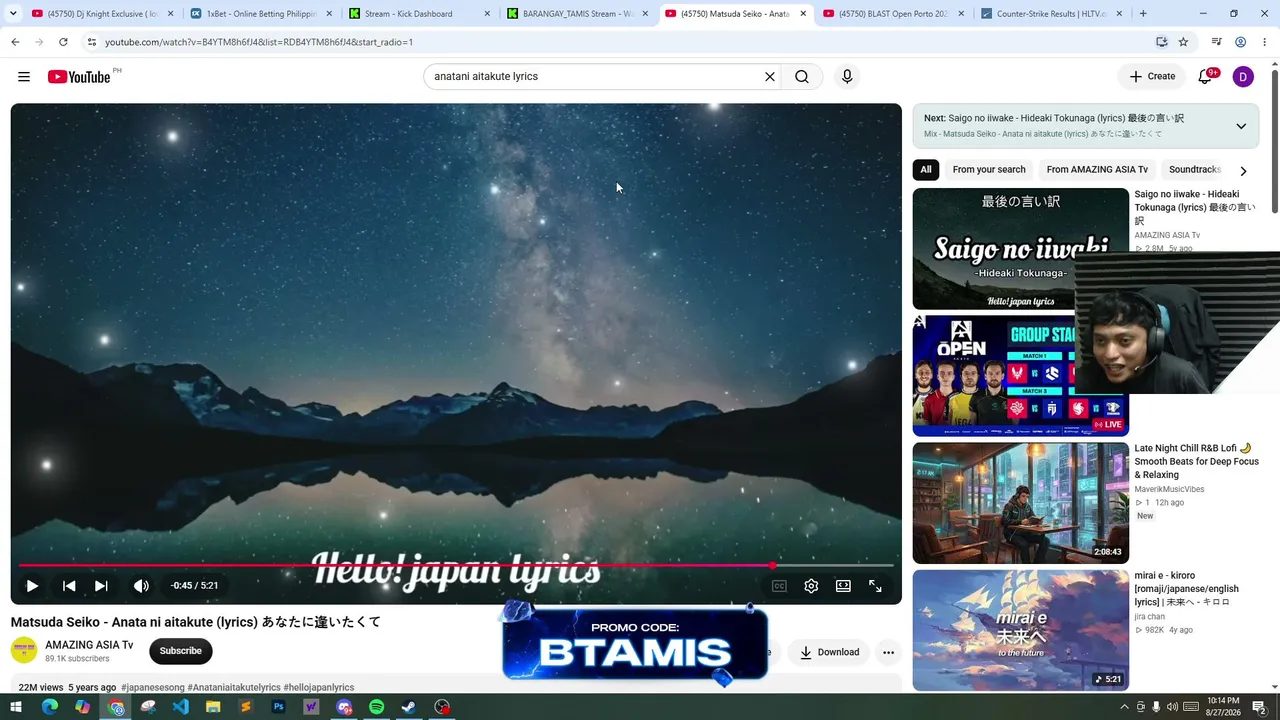Switch player to theater mode
1280x720 pixels.
click(x=843, y=586)
